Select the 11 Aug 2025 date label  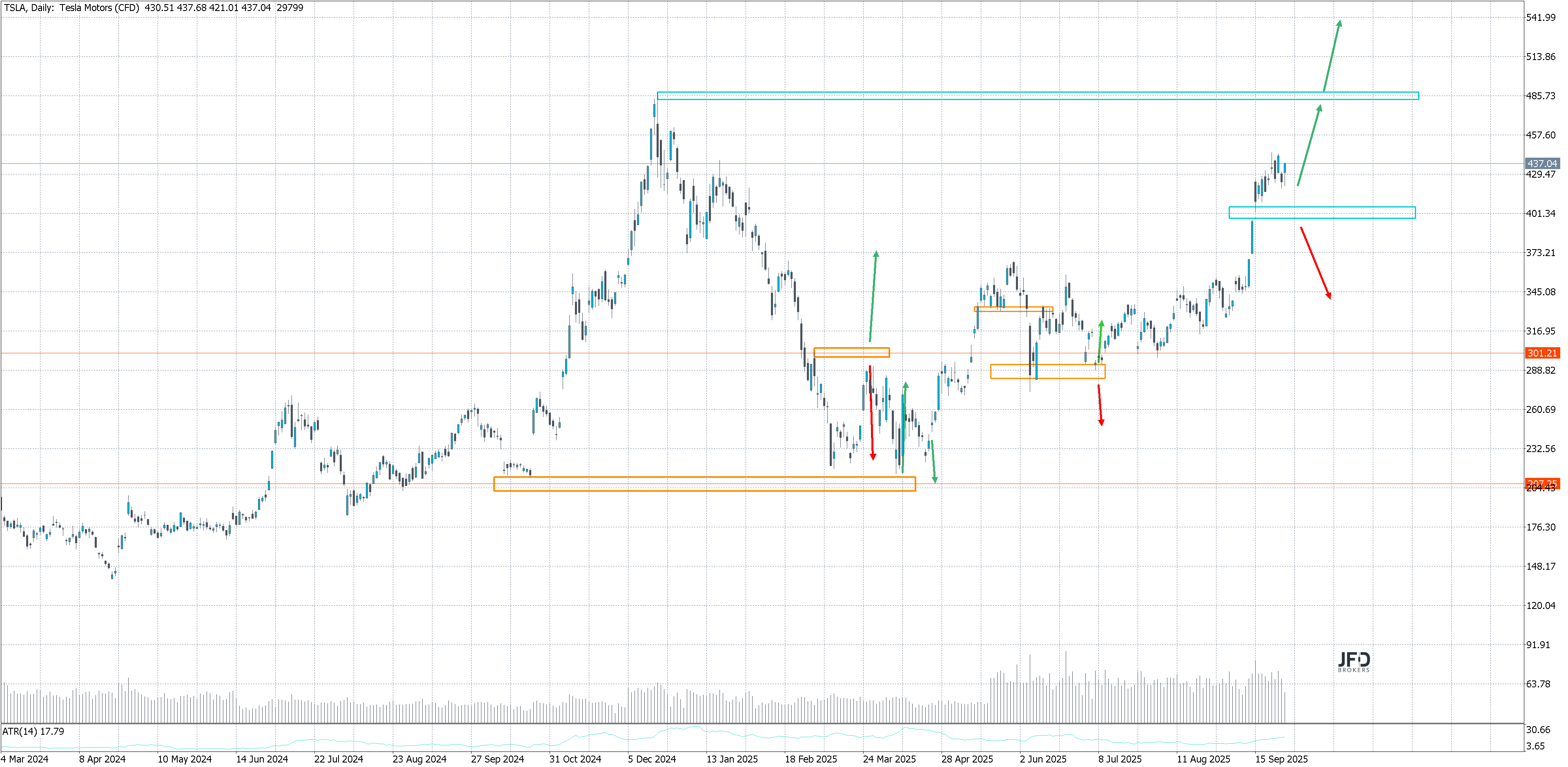coord(1203,759)
